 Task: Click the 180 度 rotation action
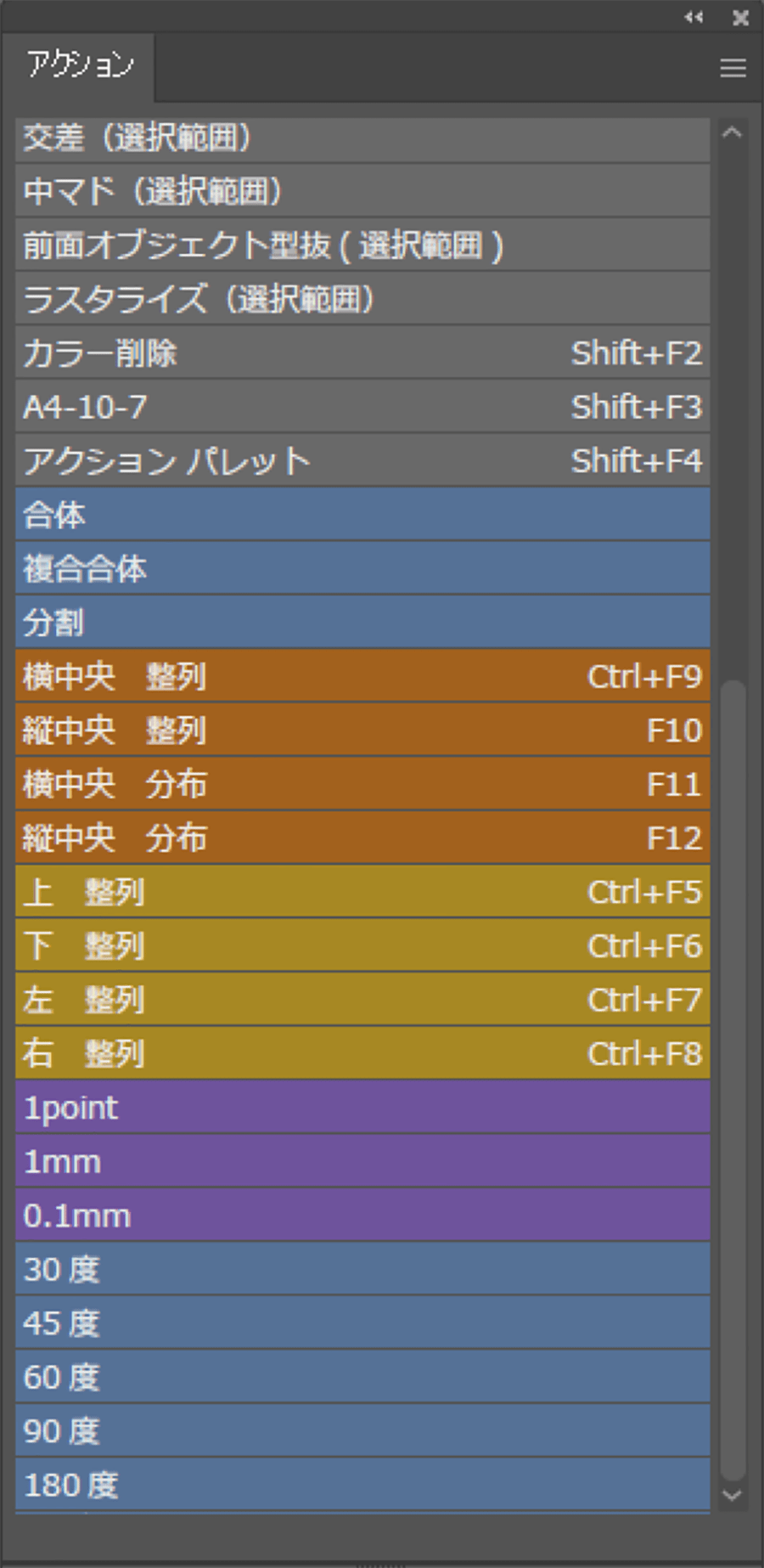pyautogui.click(x=362, y=1486)
